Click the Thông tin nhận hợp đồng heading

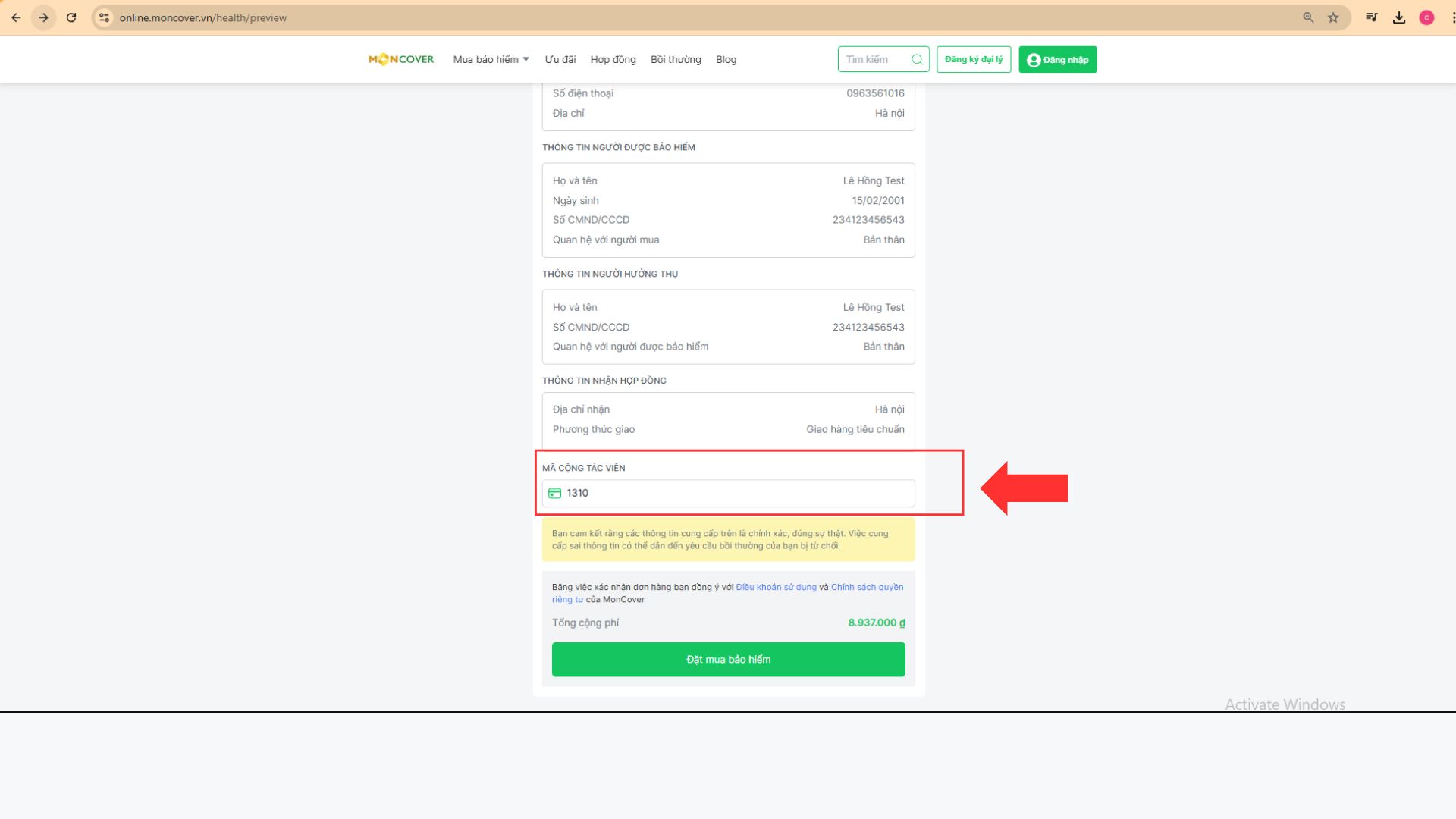604,381
